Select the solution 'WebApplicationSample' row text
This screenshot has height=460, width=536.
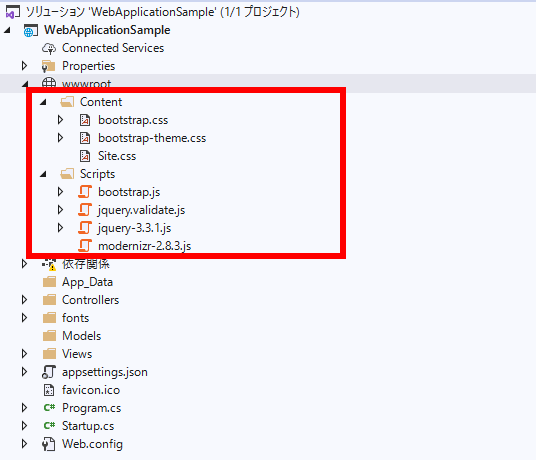pos(163,12)
